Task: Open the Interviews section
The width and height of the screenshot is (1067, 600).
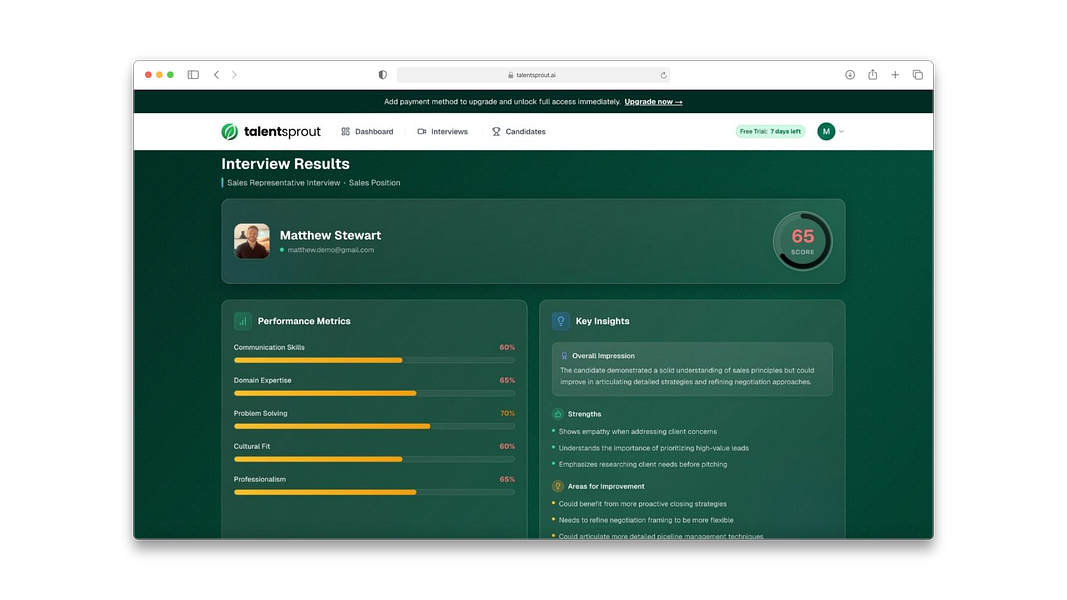Action: [449, 131]
